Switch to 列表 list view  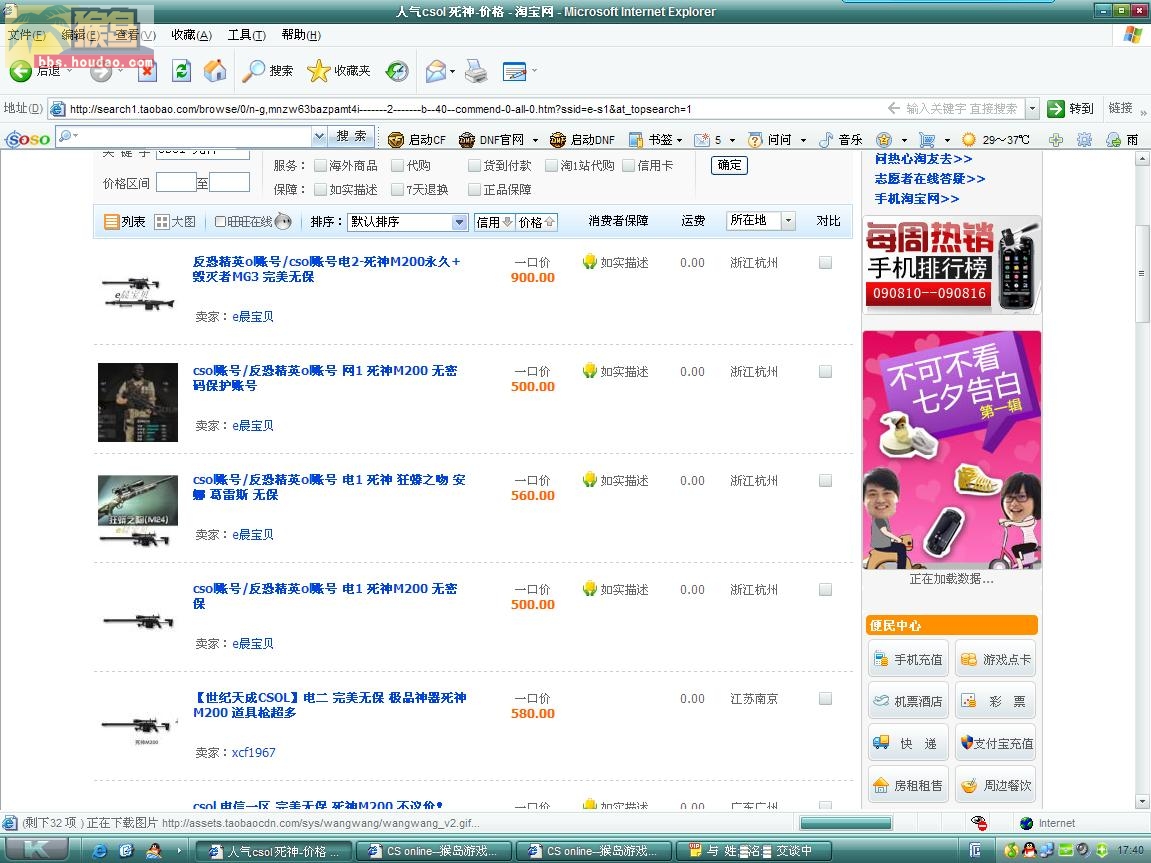click(x=125, y=222)
